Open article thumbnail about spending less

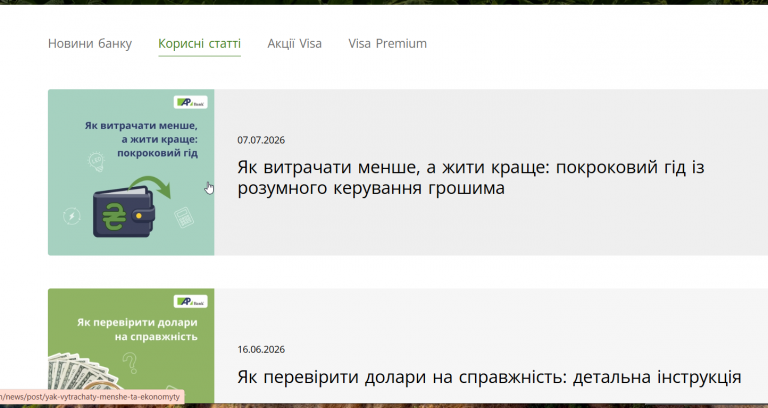click(131, 172)
